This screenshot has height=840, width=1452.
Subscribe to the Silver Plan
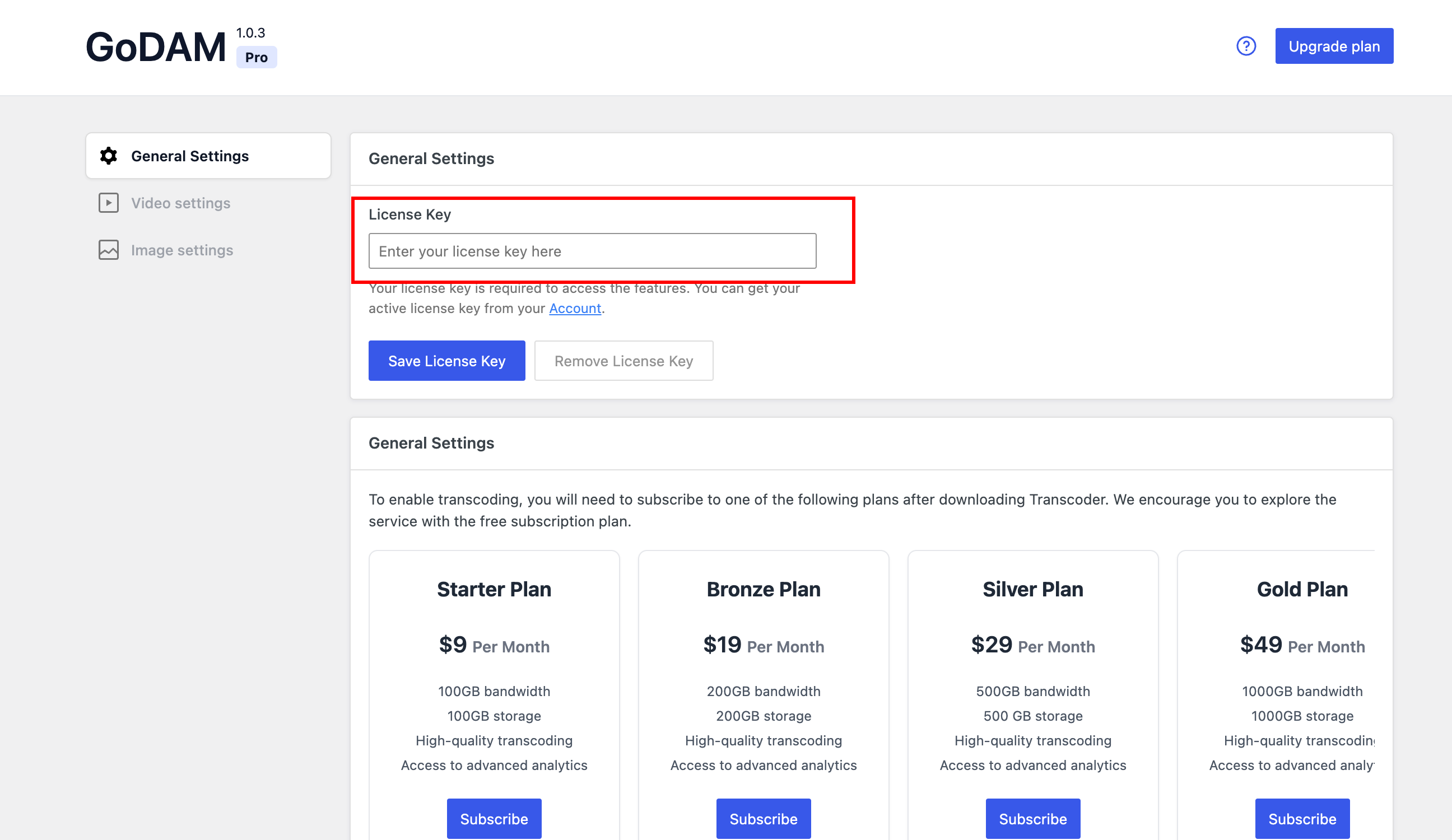[x=1032, y=818]
